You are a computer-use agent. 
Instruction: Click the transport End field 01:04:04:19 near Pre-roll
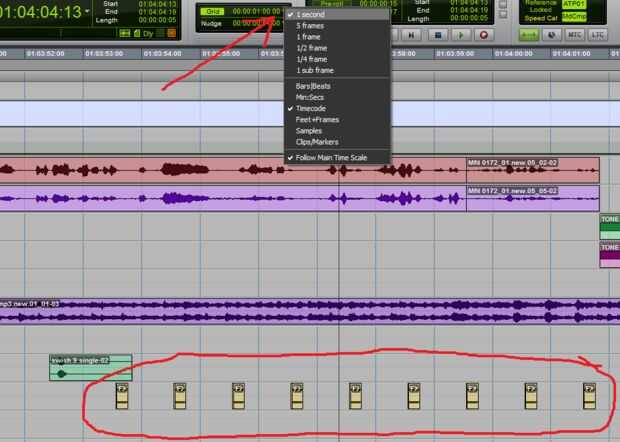coord(469,11)
